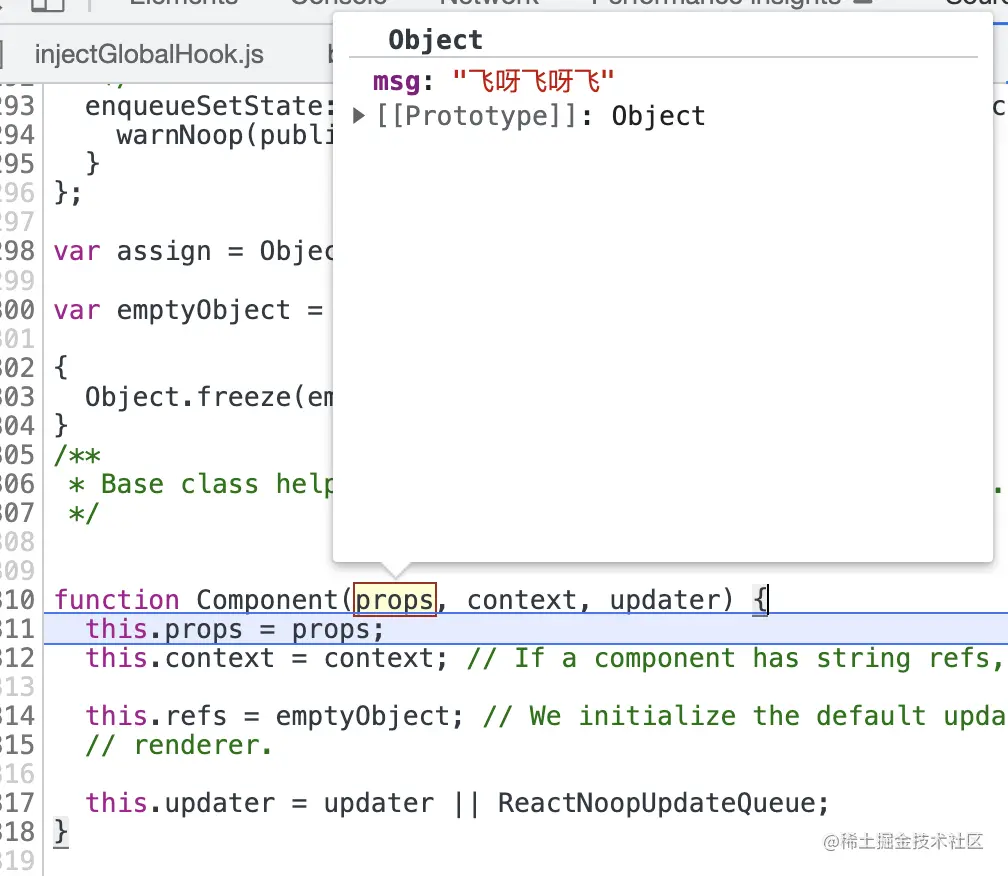
Task: Select the msg string value "飞呀飞呀飞"
Action: click(x=533, y=82)
